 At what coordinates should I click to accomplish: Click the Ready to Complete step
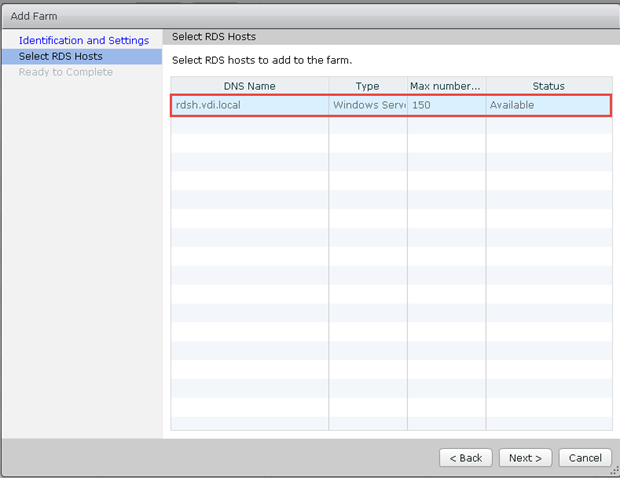[66, 72]
